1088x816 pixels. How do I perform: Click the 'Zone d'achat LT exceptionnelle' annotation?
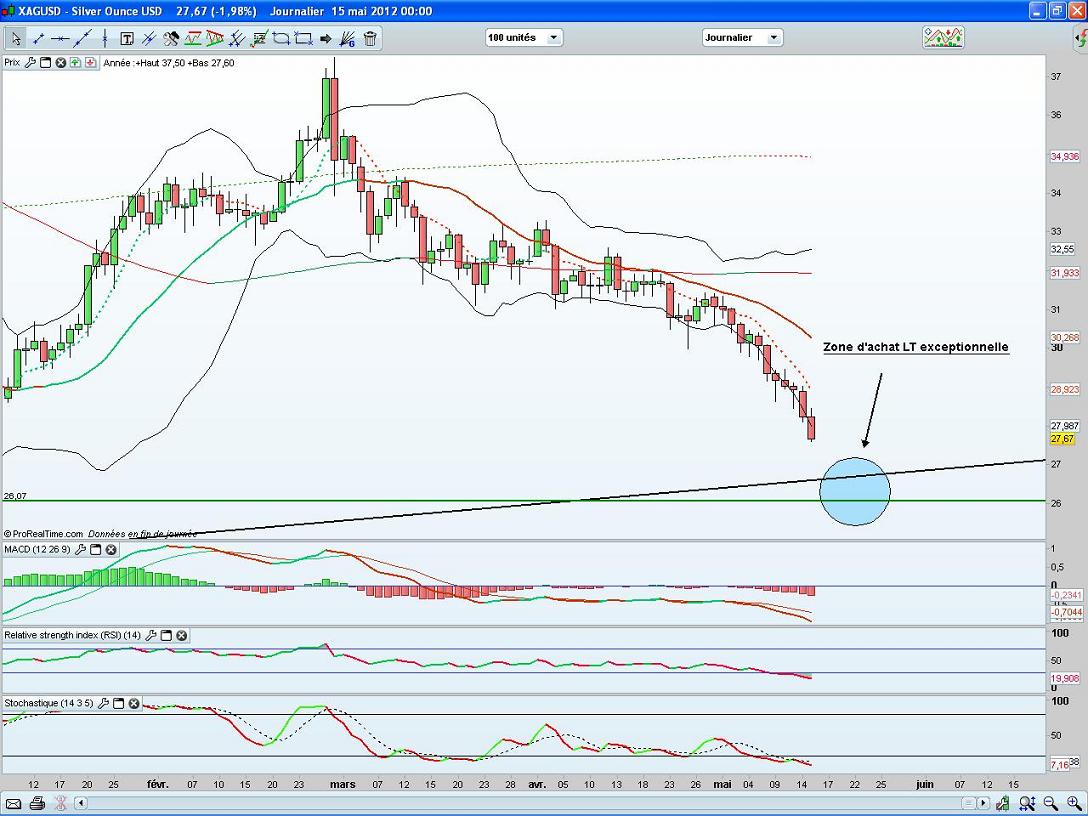pyautogui.click(x=915, y=347)
